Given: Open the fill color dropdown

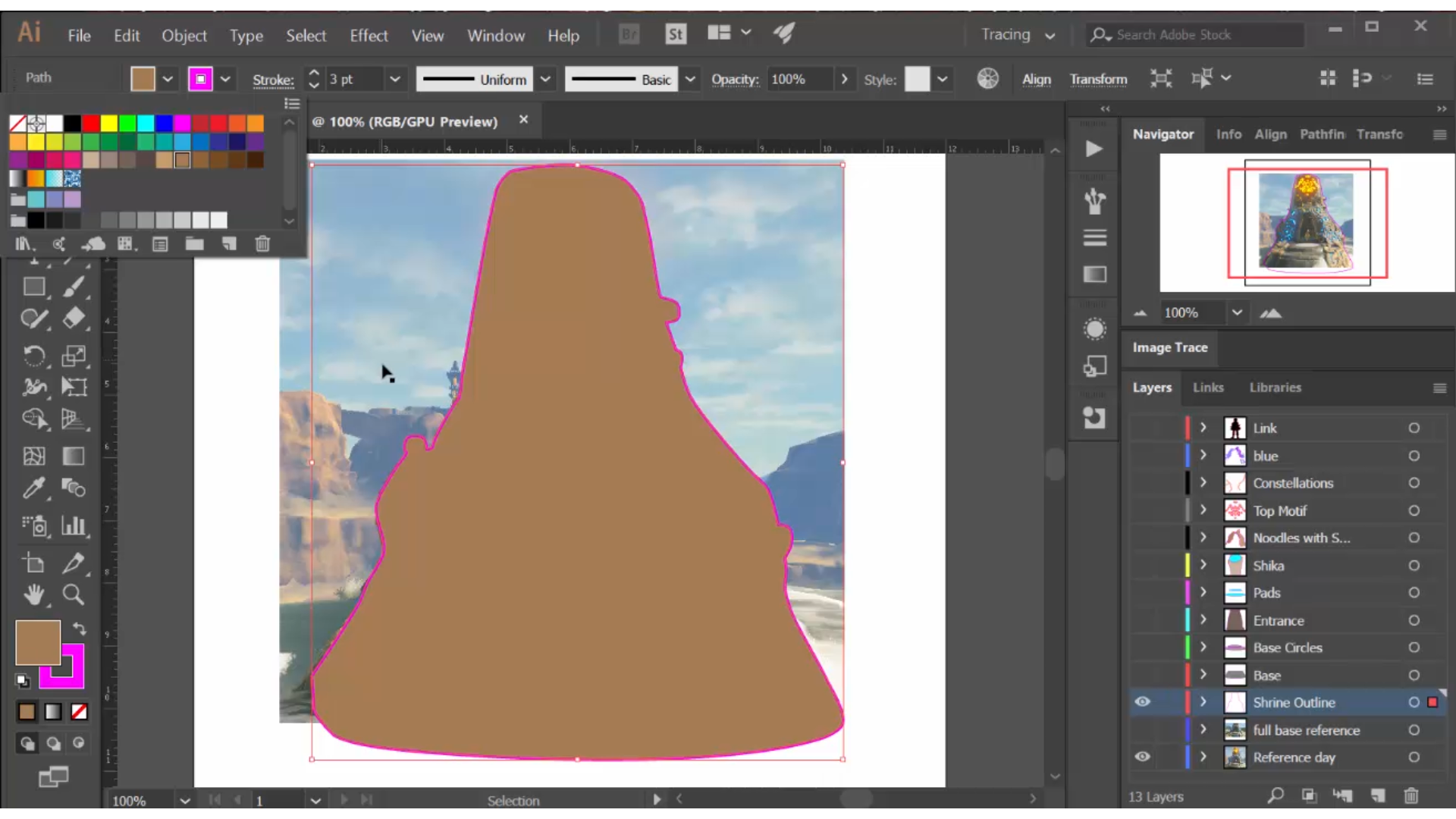Looking at the screenshot, I should [168, 79].
